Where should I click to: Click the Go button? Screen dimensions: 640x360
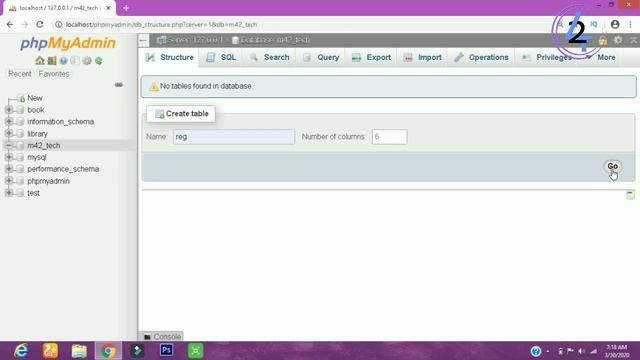[x=613, y=166]
